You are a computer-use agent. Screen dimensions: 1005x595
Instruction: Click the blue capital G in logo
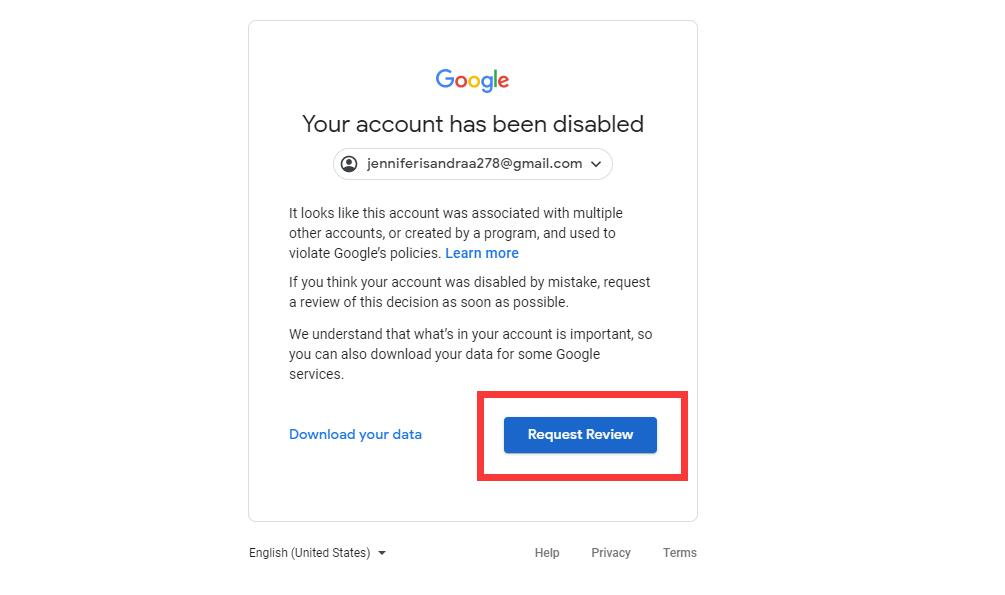tap(444, 79)
